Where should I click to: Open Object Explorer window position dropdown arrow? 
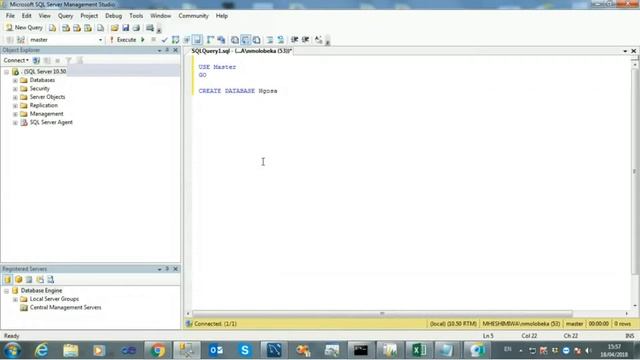tap(160, 50)
